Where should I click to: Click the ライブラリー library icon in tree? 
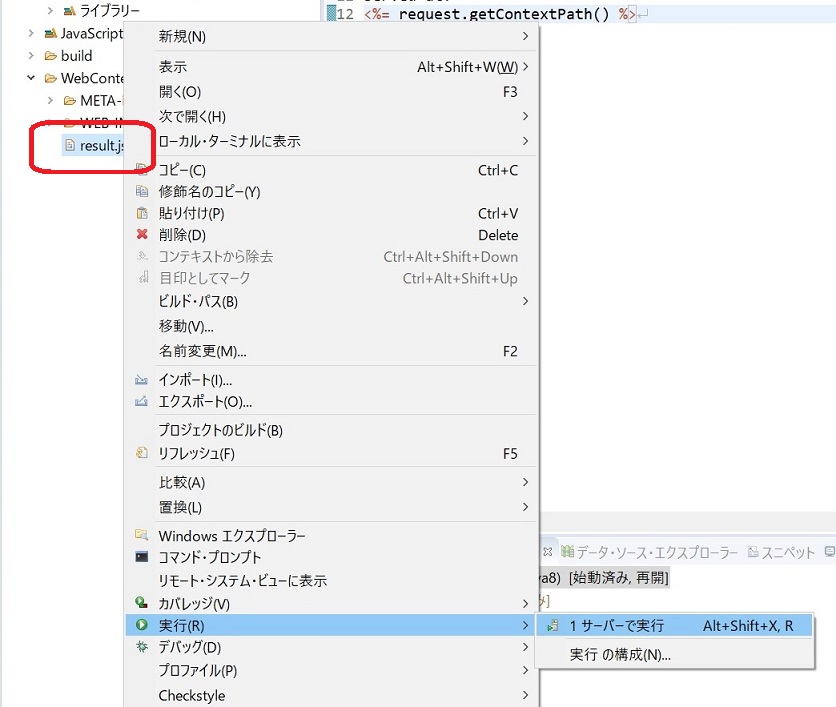click(x=69, y=10)
